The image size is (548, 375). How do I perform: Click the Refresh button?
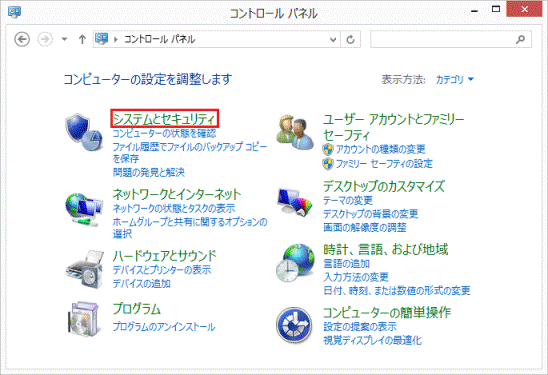tap(351, 39)
